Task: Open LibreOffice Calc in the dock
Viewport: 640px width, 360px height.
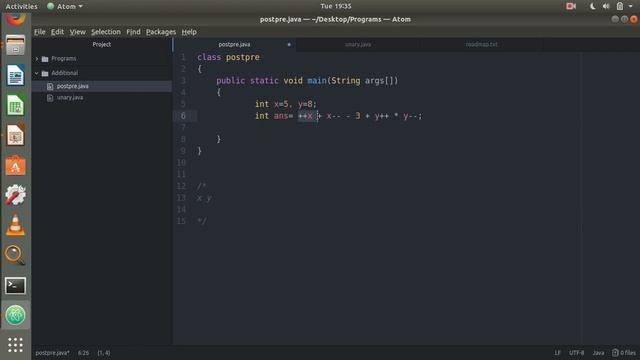Action: click(16, 105)
